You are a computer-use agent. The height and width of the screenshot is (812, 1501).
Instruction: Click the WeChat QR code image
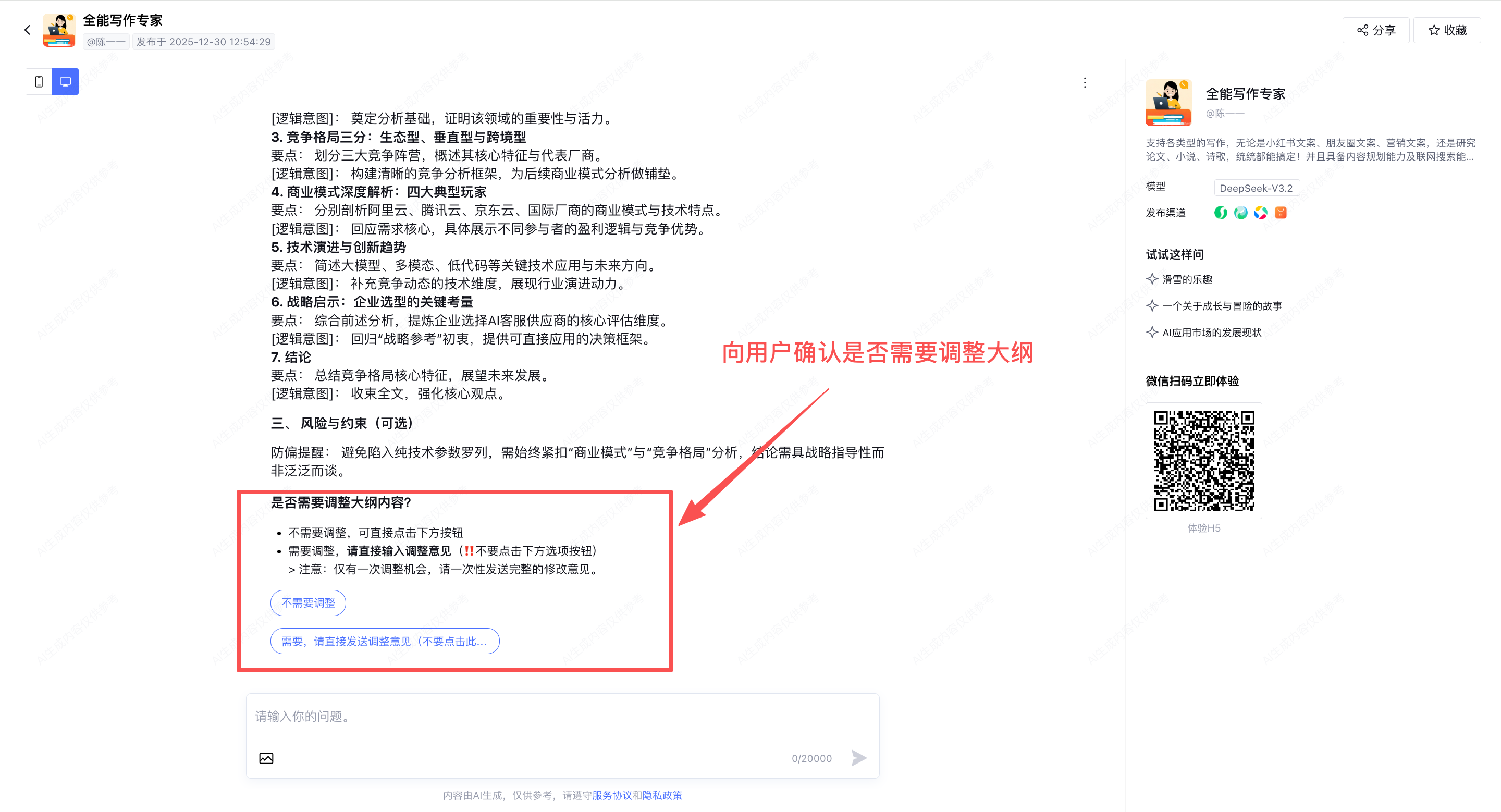(1204, 461)
